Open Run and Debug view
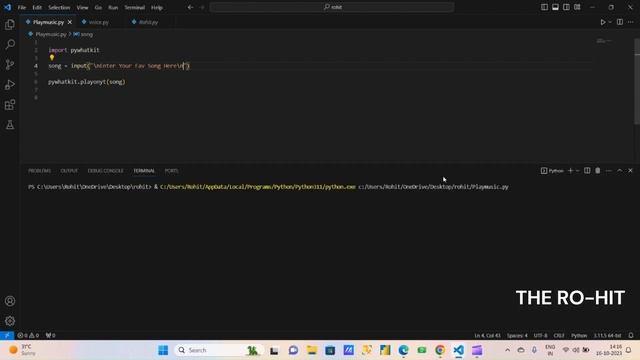The width and height of the screenshot is (640, 360). [10, 84]
